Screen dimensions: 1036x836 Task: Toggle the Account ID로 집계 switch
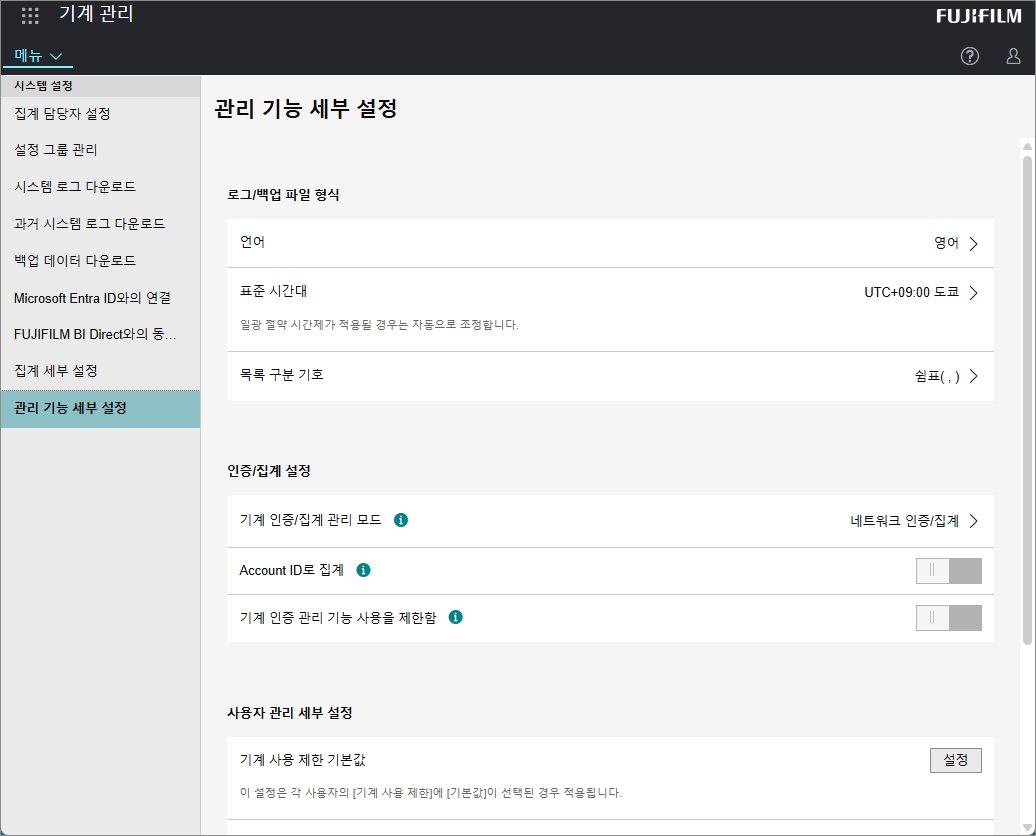pos(948,570)
